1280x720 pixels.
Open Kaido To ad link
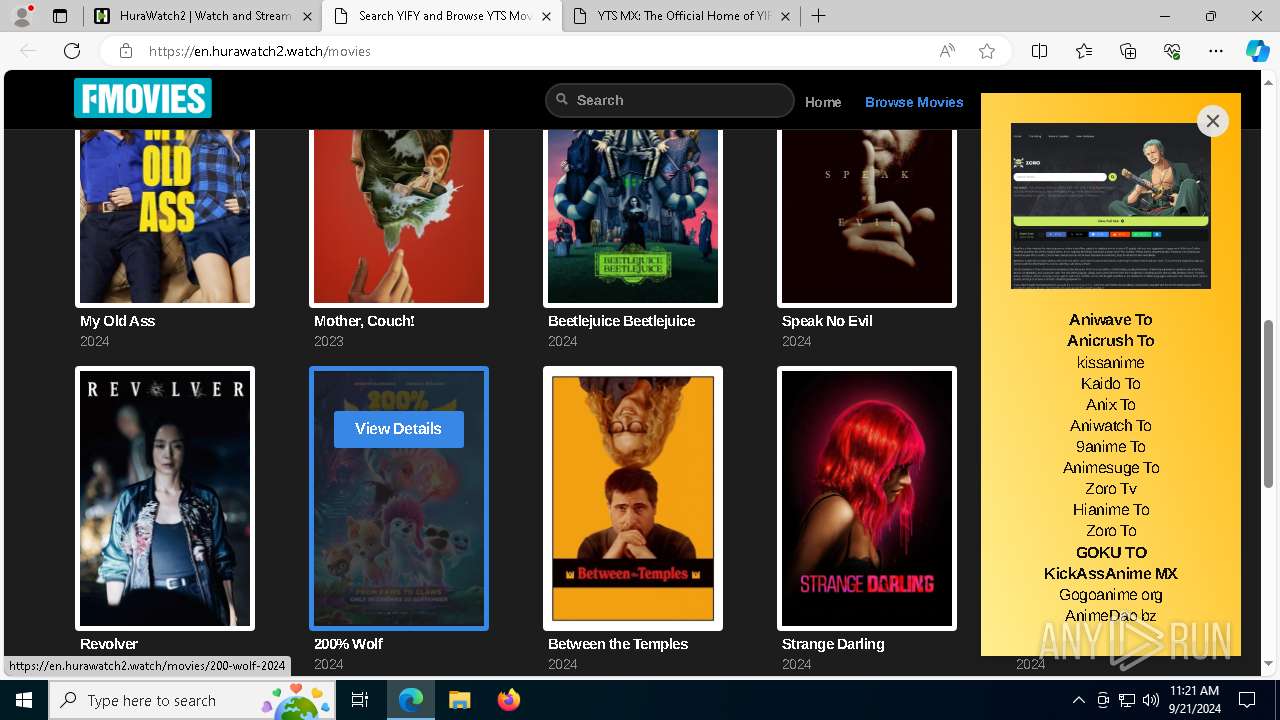1110,384
